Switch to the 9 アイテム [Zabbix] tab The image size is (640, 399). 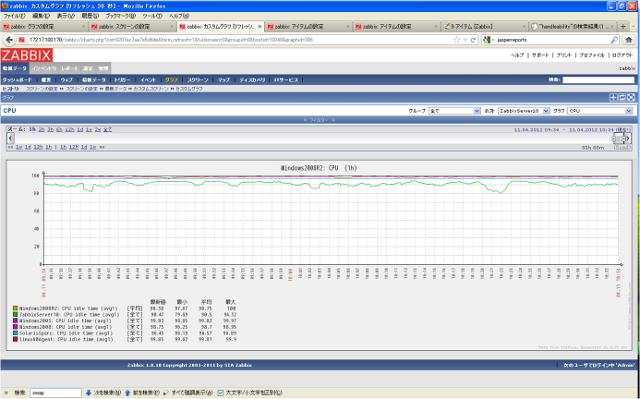point(484,27)
